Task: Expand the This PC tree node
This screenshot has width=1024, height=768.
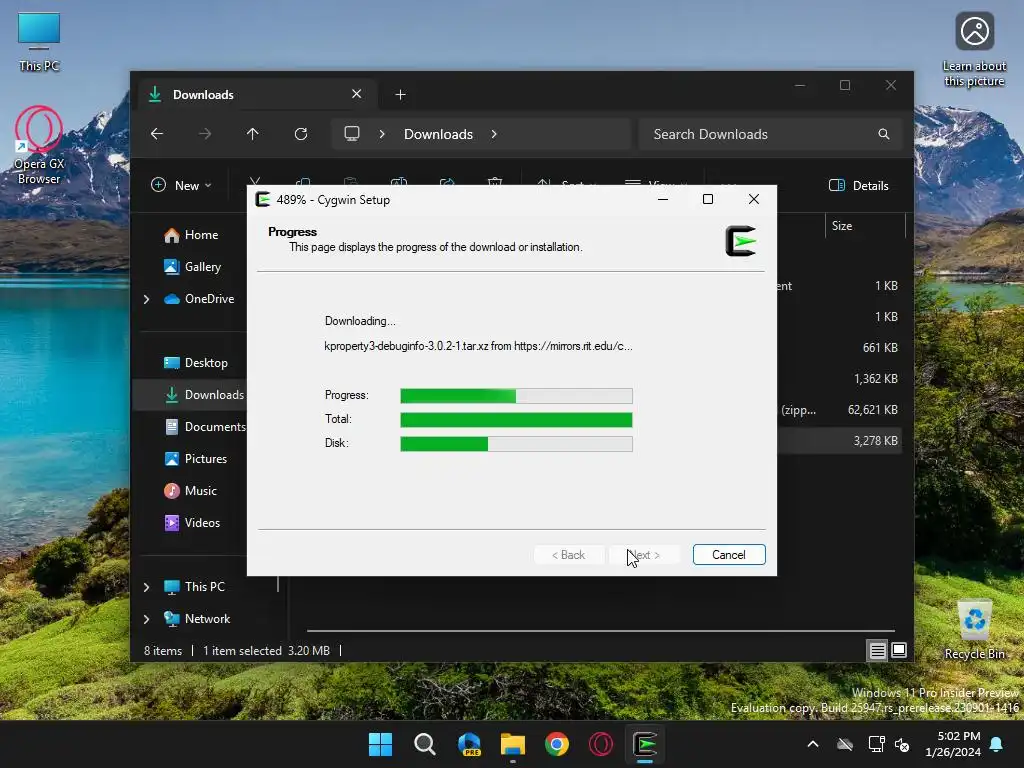Action: coord(146,587)
